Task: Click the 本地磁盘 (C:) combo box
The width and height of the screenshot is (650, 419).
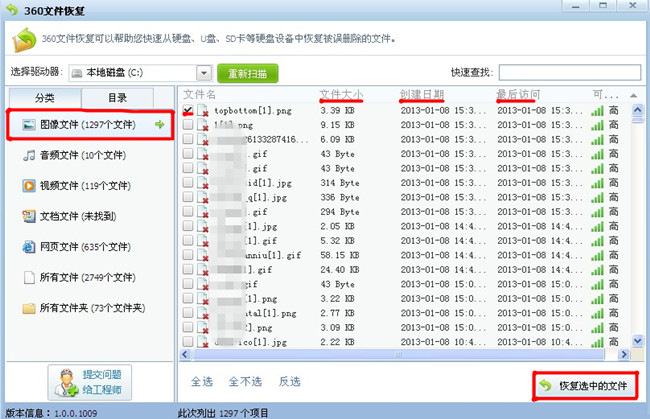Action: click(141, 73)
